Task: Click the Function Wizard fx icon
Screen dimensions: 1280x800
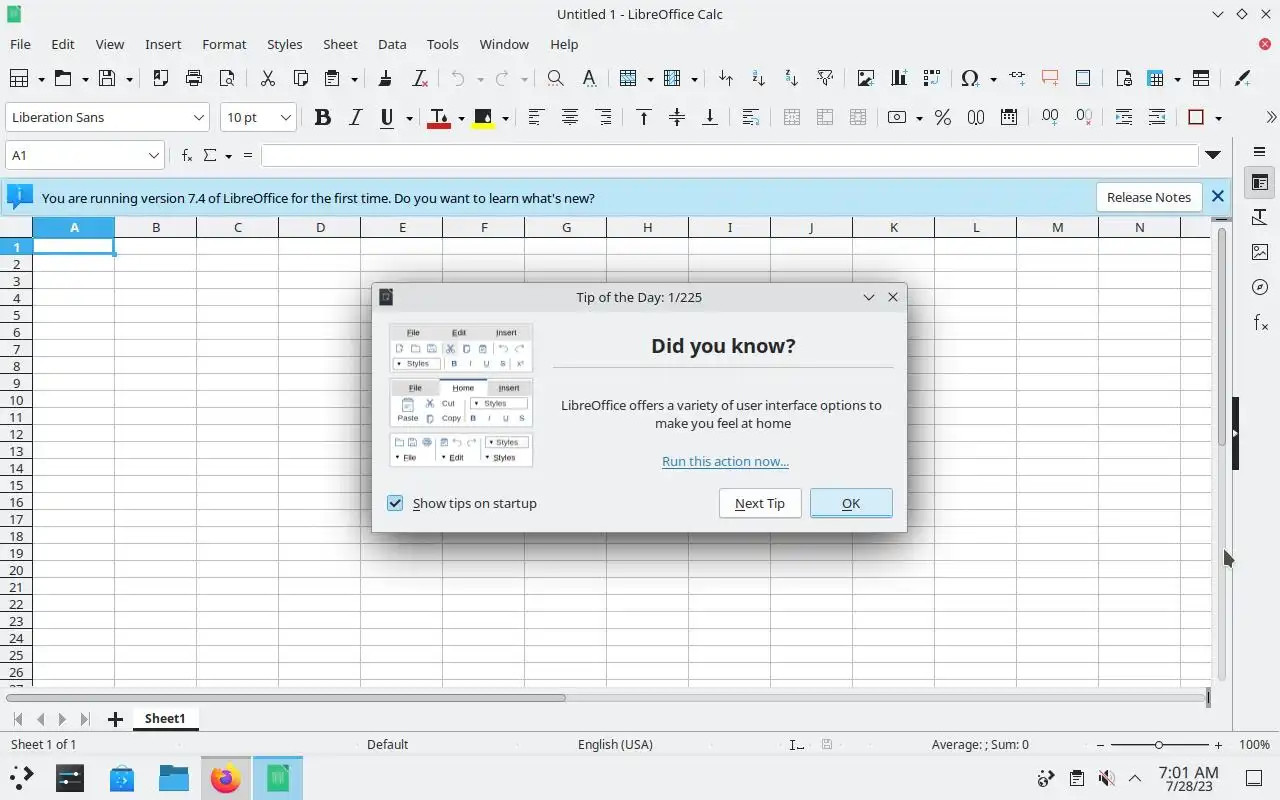Action: pyautogui.click(x=187, y=155)
